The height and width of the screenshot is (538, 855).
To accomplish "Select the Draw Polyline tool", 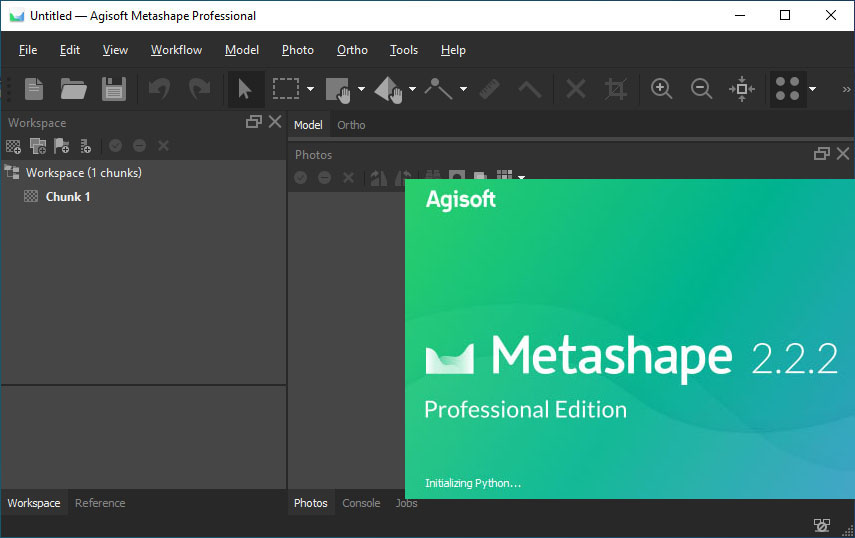I will pyautogui.click(x=438, y=89).
